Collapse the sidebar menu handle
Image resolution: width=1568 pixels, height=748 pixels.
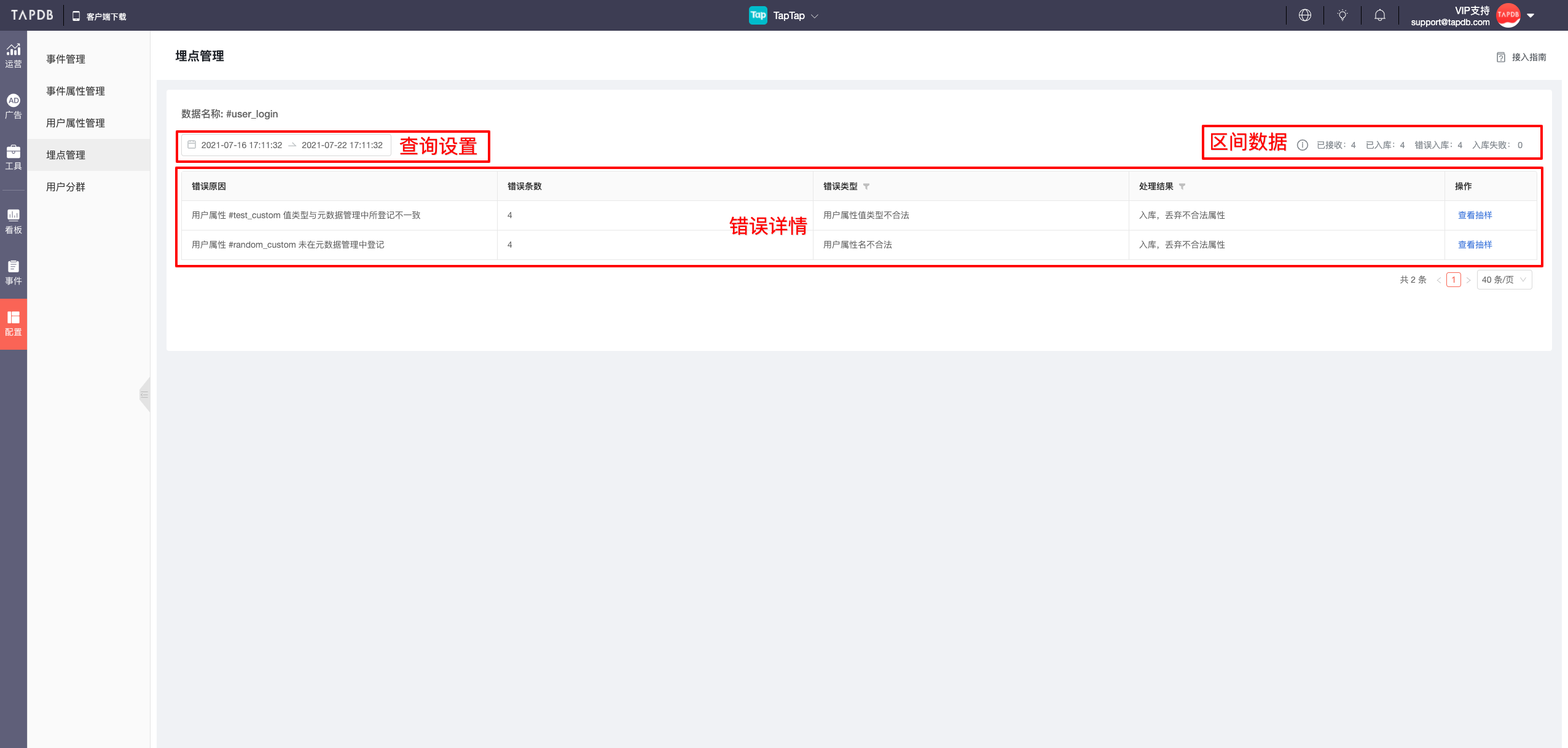(145, 395)
